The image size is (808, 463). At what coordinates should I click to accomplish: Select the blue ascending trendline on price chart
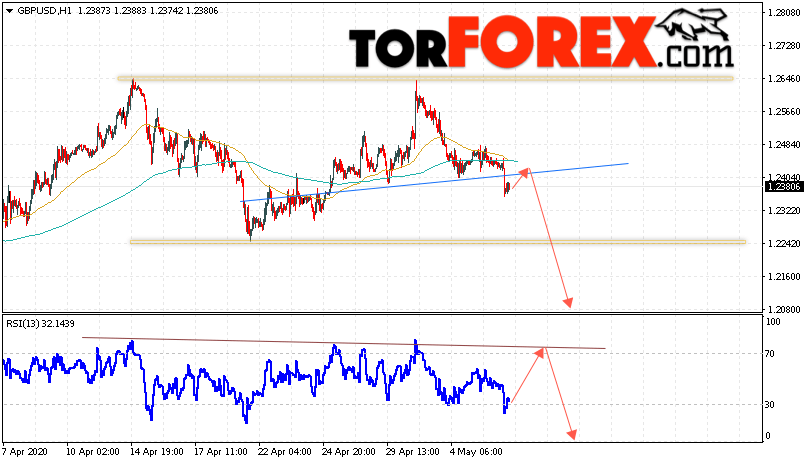pos(434,182)
